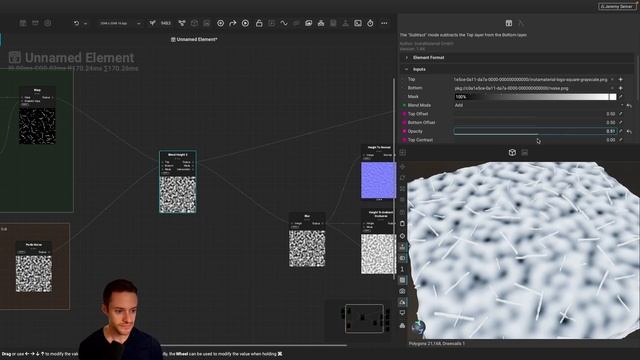Reset Opacity with its revert arrow

[x=629, y=131]
